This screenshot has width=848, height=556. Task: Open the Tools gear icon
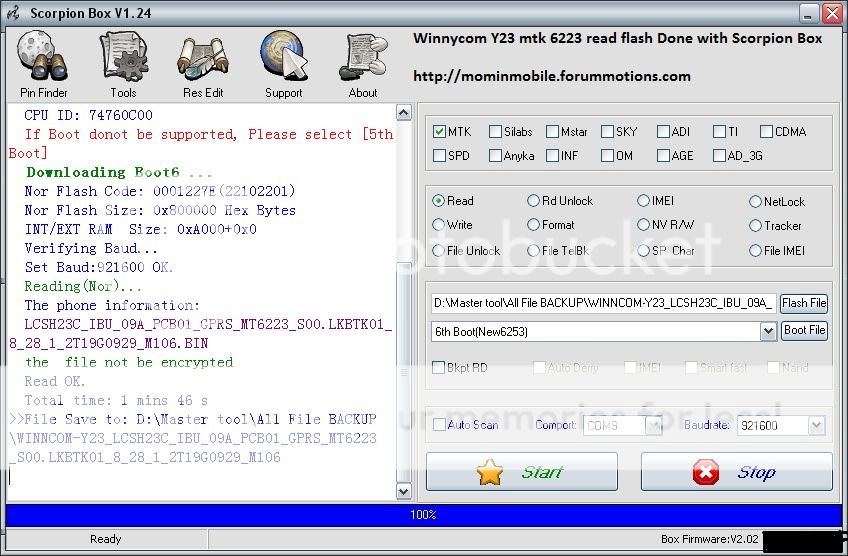123,64
